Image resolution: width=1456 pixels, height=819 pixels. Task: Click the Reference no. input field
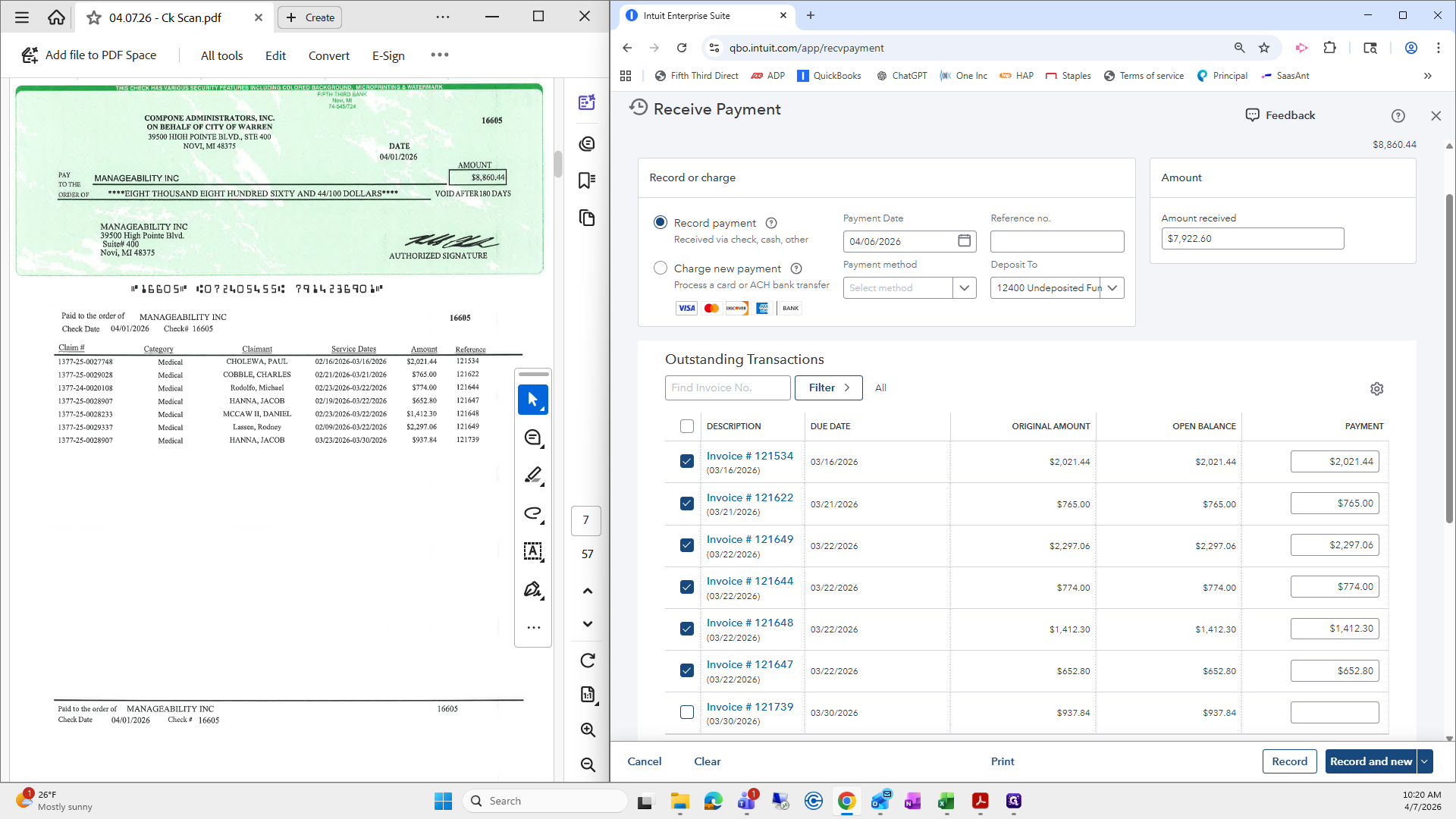(1057, 241)
